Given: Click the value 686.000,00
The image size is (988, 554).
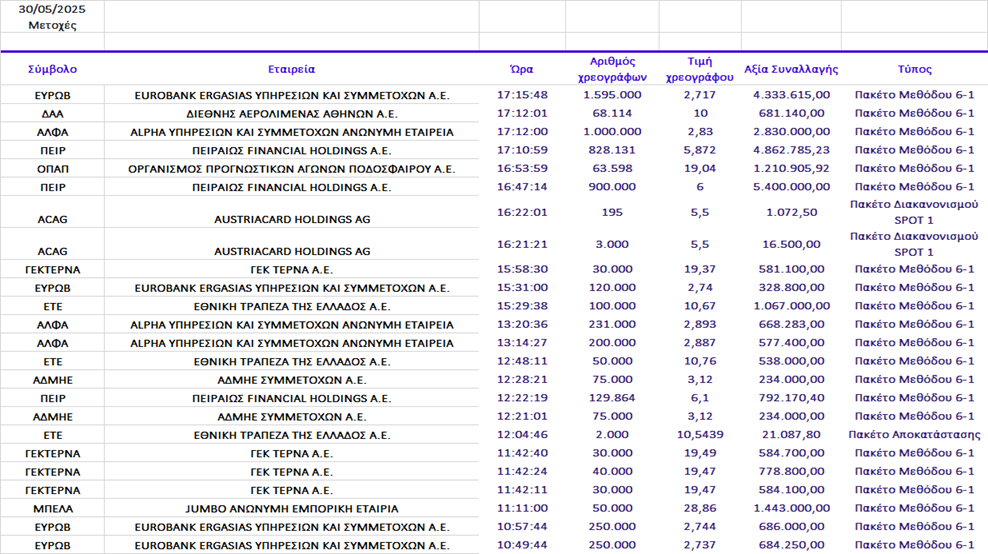Looking at the screenshot, I should click(x=791, y=526).
